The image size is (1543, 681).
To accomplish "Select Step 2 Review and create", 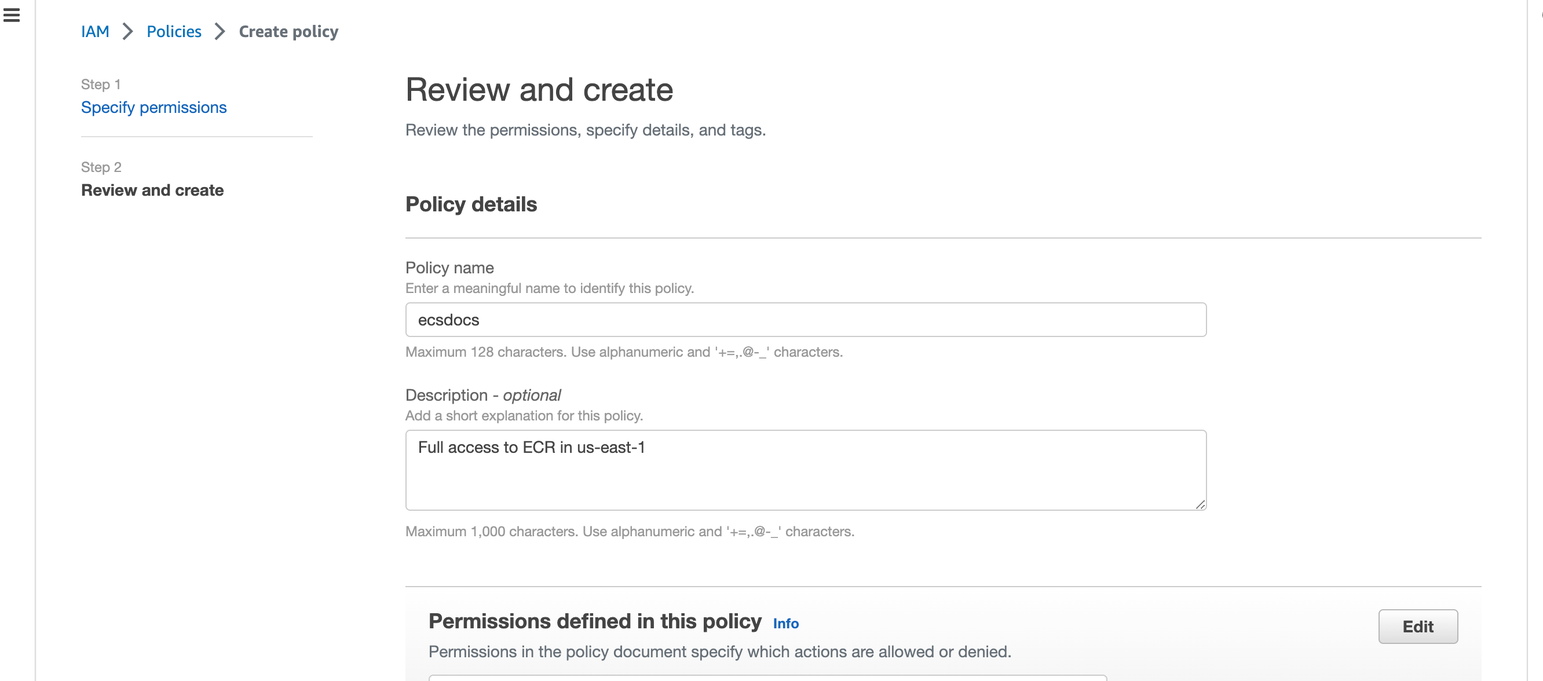I will (x=152, y=190).
